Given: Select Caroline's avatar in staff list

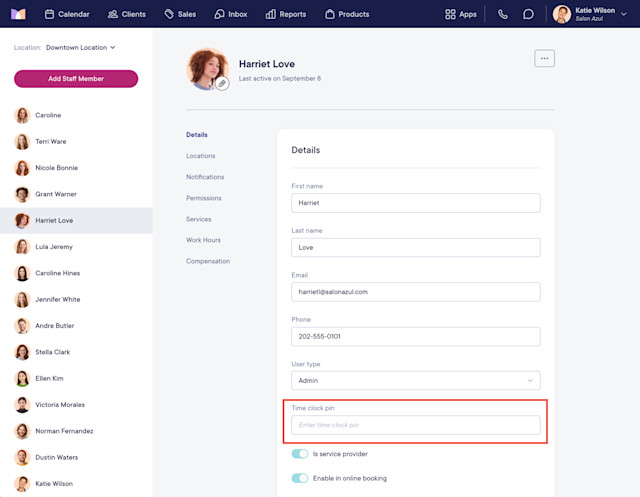Looking at the screenshot, I should (22, 115).
